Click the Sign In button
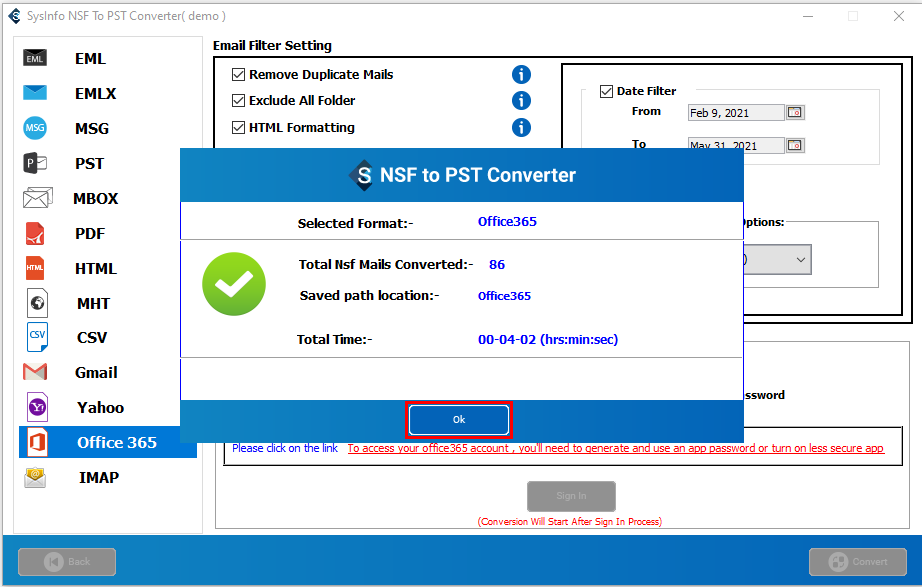This screenshot has width=922, height=587. click(571, 496)
